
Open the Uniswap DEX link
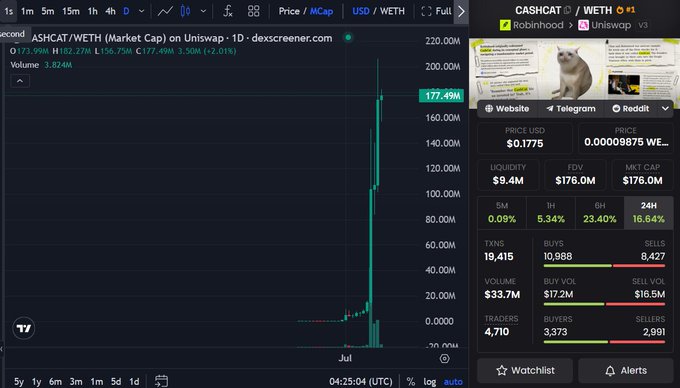pyautogui.click(x=605, y=25)
